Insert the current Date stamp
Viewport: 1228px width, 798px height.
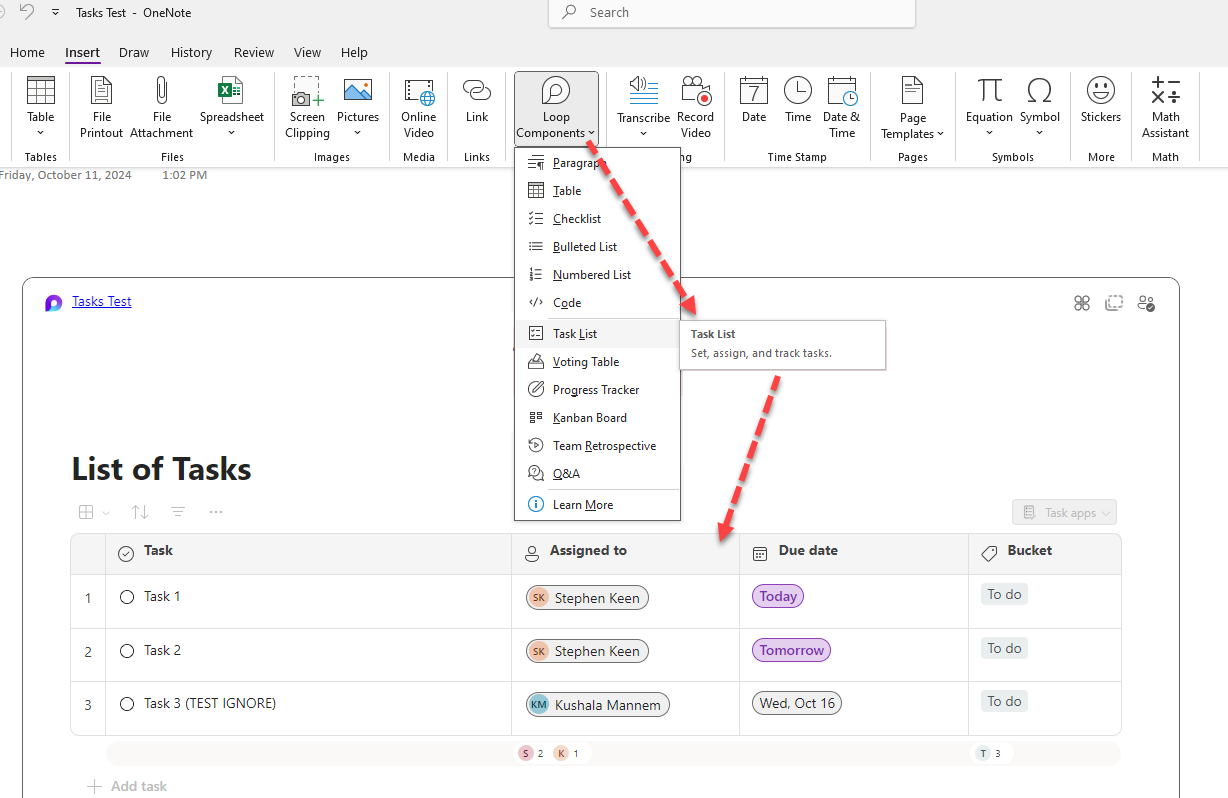(754, 100)
